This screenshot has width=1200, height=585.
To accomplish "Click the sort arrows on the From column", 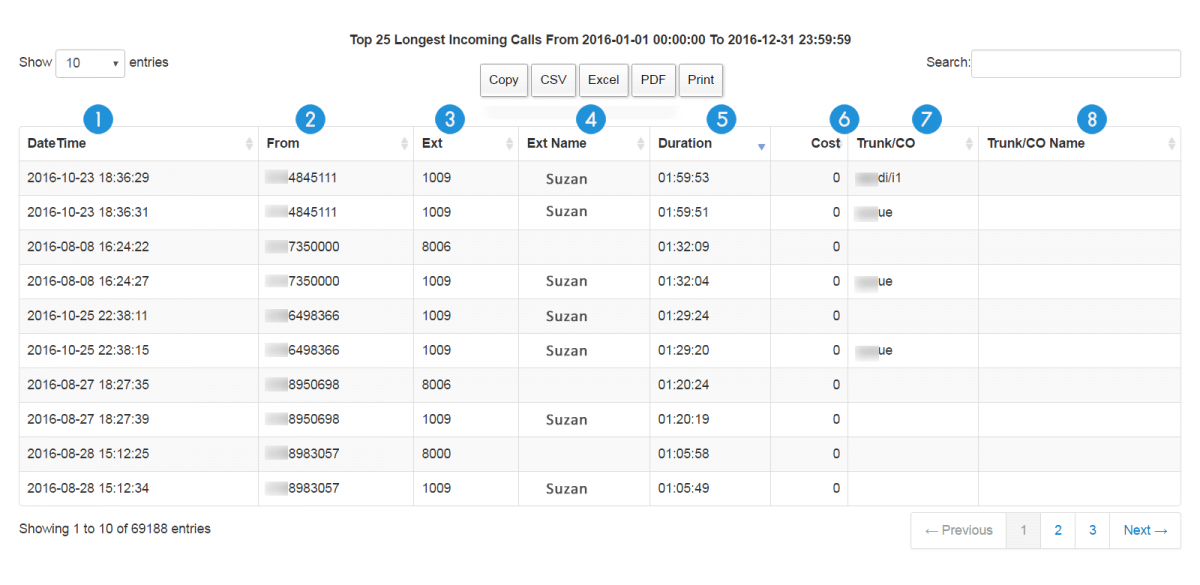I will point(404,143).
